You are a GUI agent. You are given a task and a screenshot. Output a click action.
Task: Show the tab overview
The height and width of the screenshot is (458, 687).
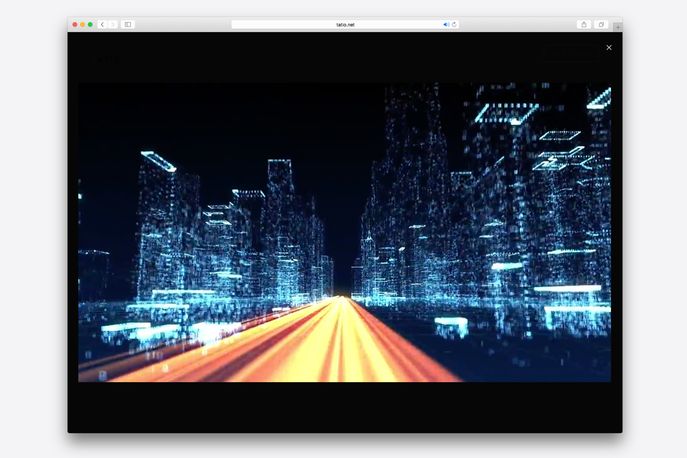tap(601, 24)
